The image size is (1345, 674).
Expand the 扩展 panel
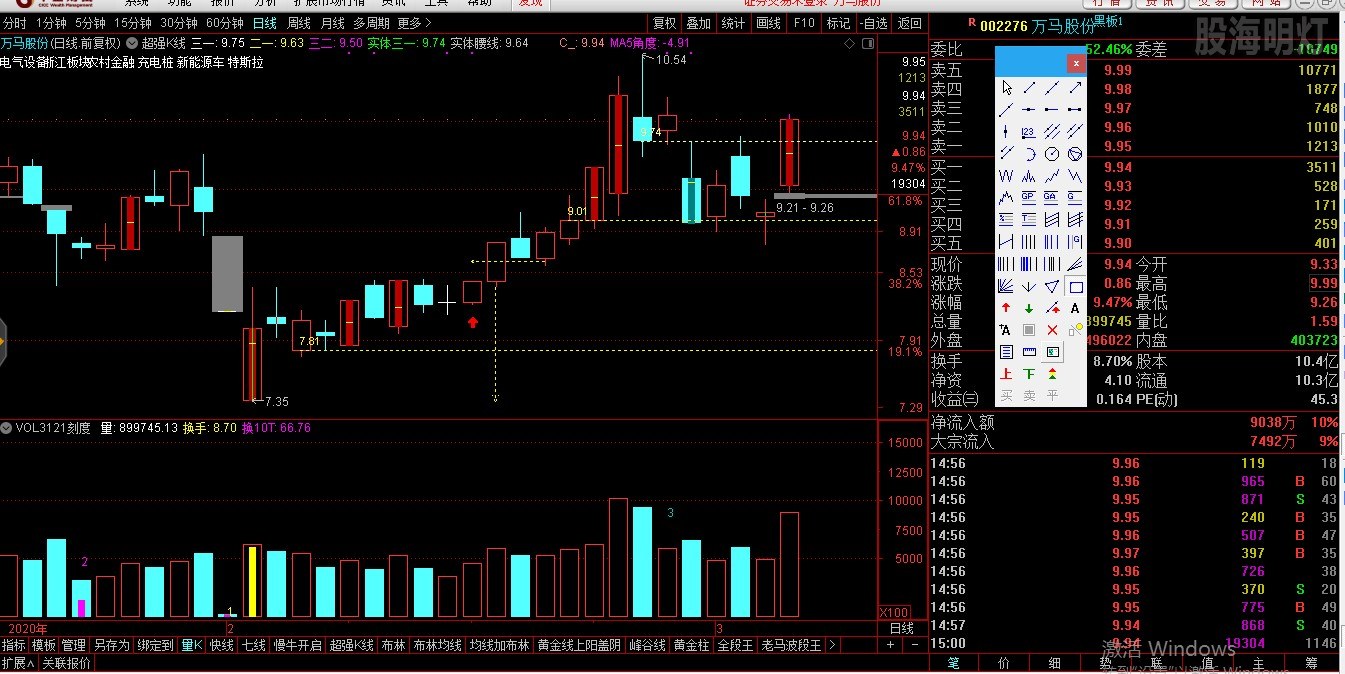[x=18, y=663]
